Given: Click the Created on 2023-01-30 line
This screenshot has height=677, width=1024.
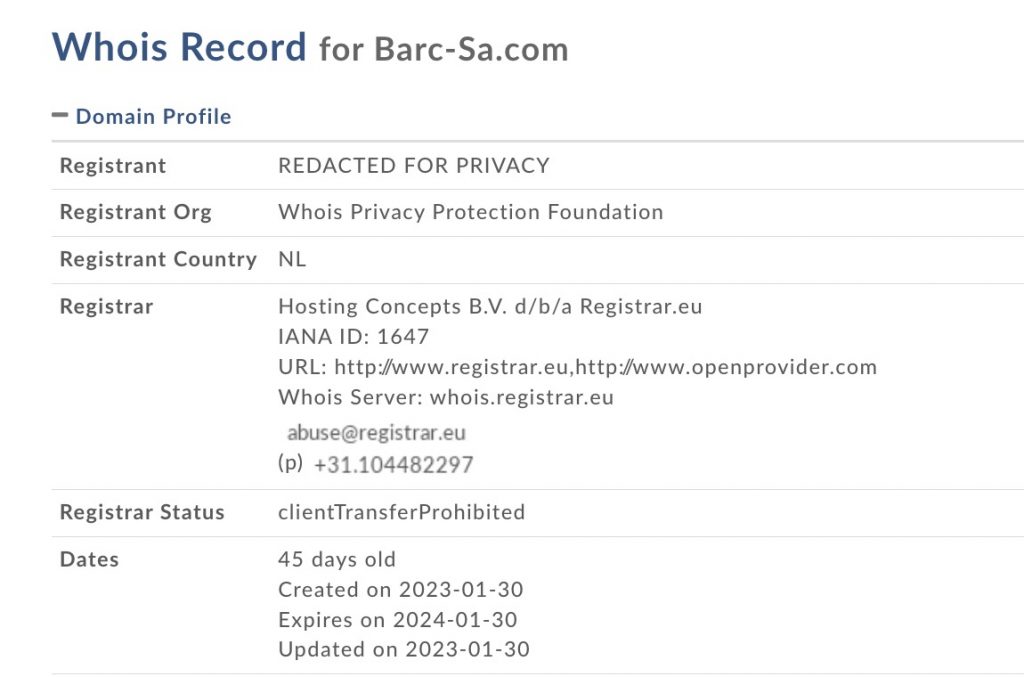Looking at the screenshot, I should [x=400, y=589].
